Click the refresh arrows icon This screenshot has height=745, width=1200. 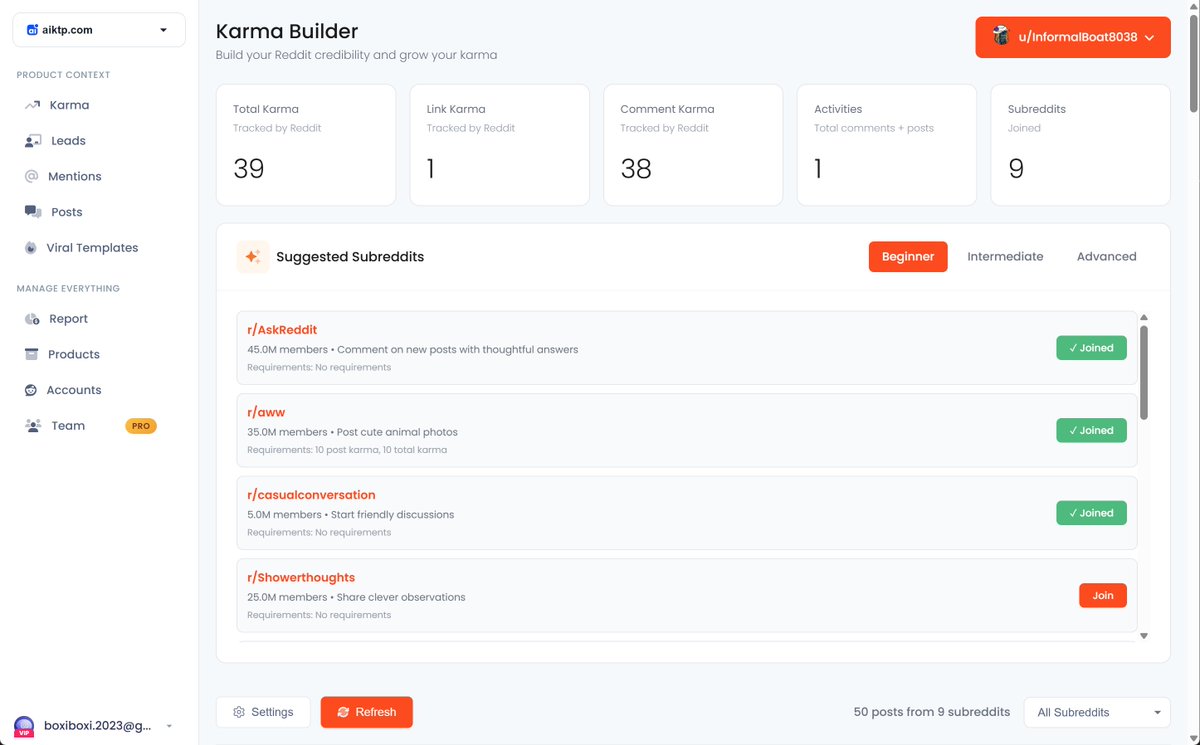click(x=343, y=712)
